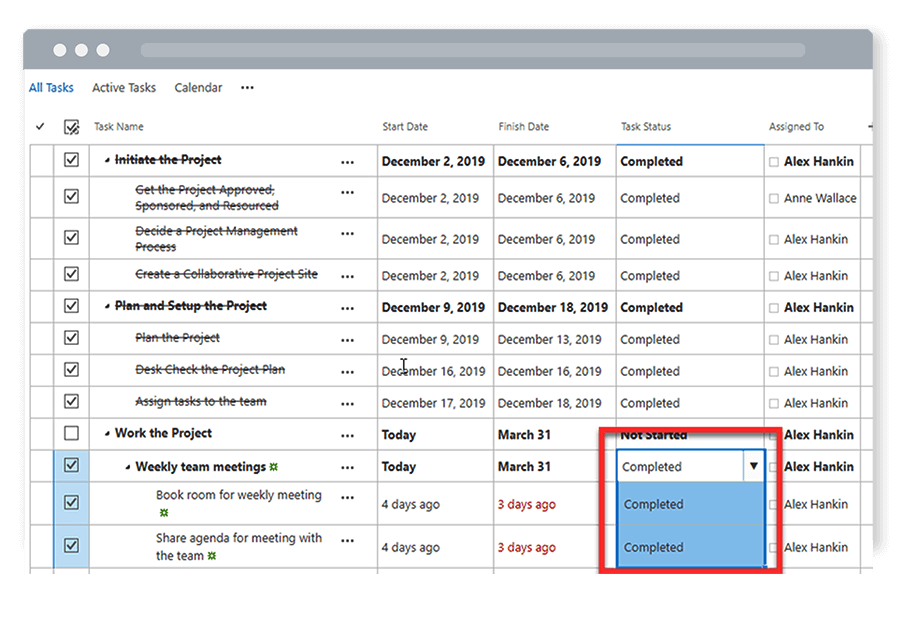The height and width of the screenshot is (626, 900).
Task: Open the ellipsis menu for Plan the Project
Action: 348,339
